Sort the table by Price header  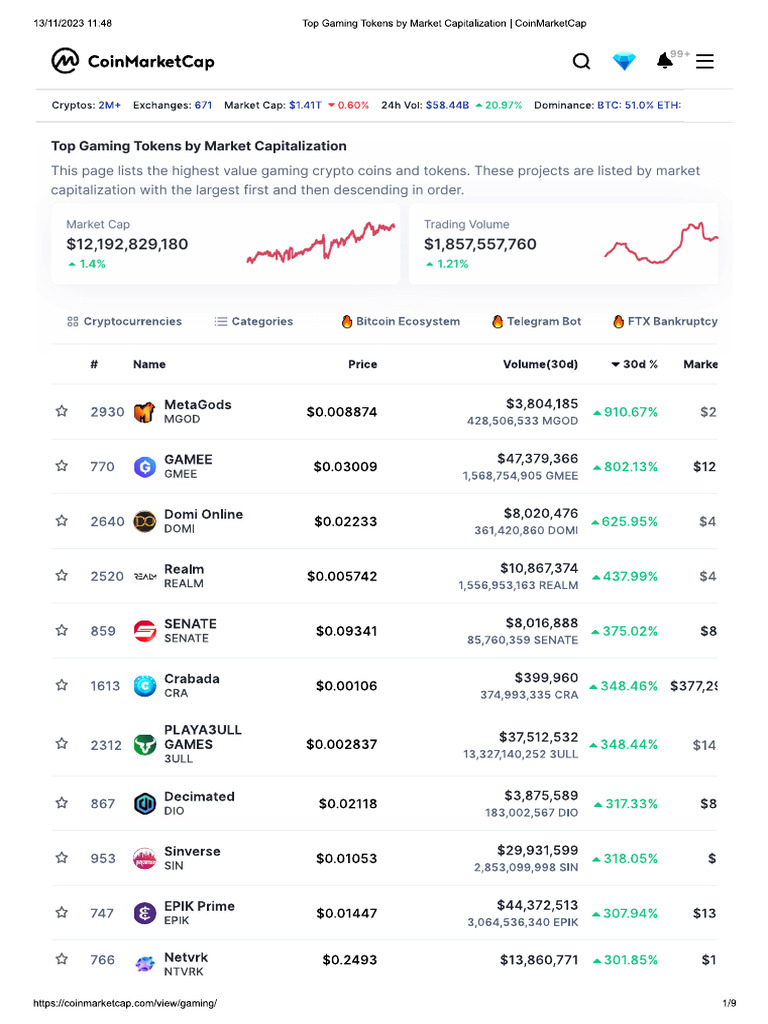[362, 365]
